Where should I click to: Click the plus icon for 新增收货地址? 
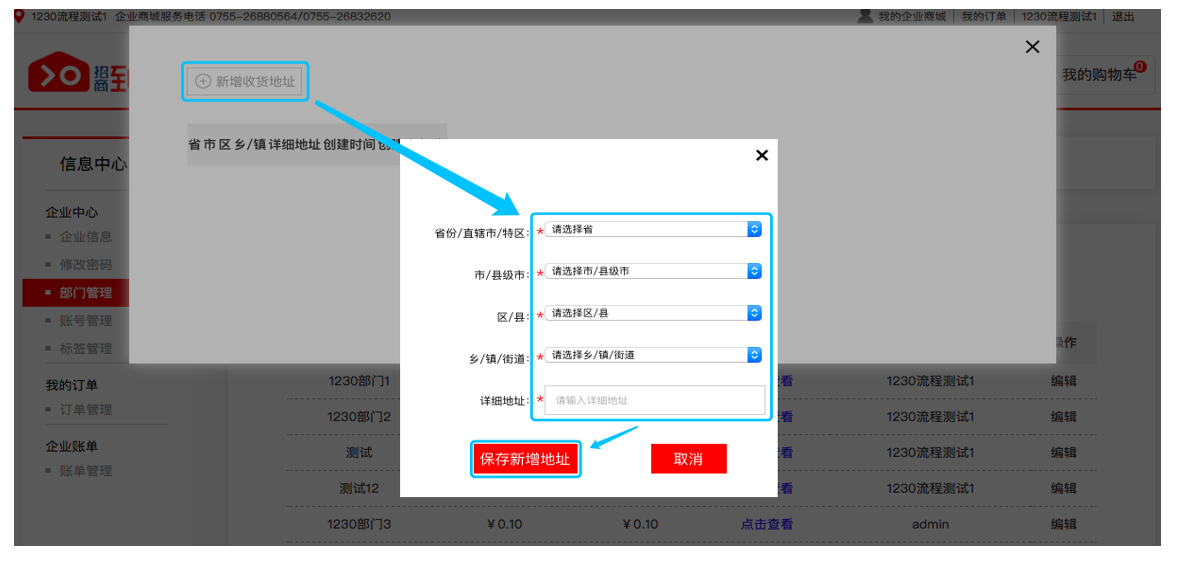pyautogui.click(x=203, y=81)
